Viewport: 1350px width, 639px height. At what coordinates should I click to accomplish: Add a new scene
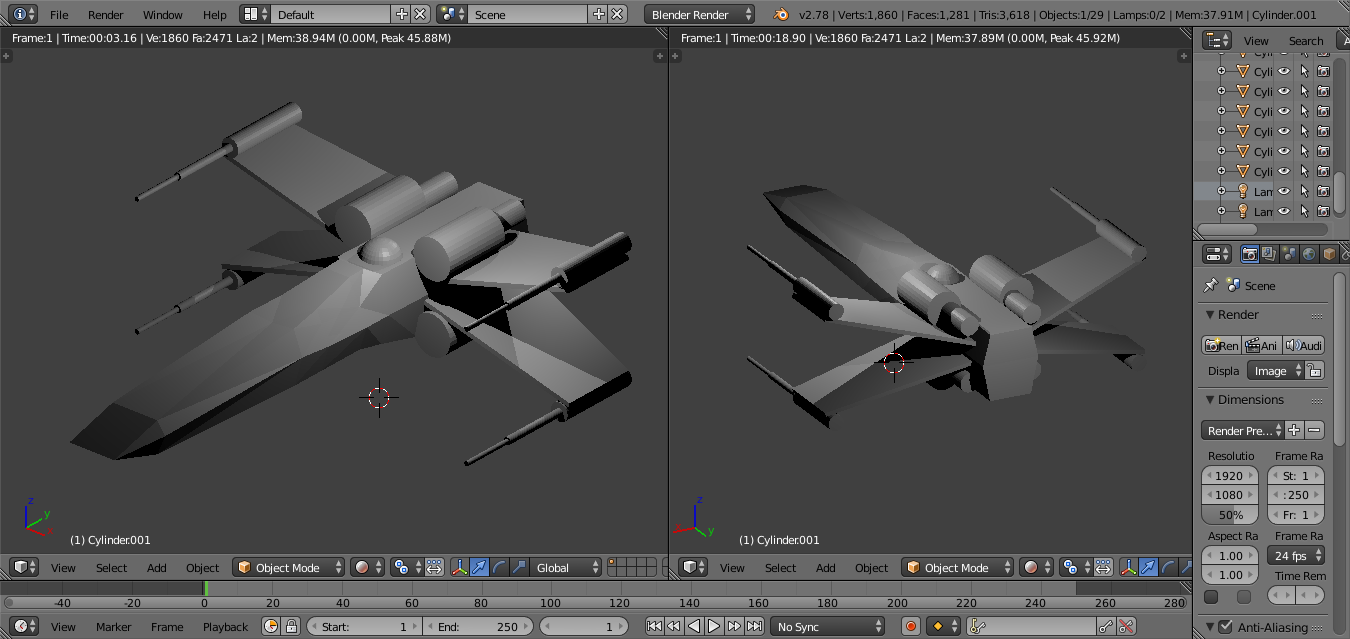click(x=598, y=15)
